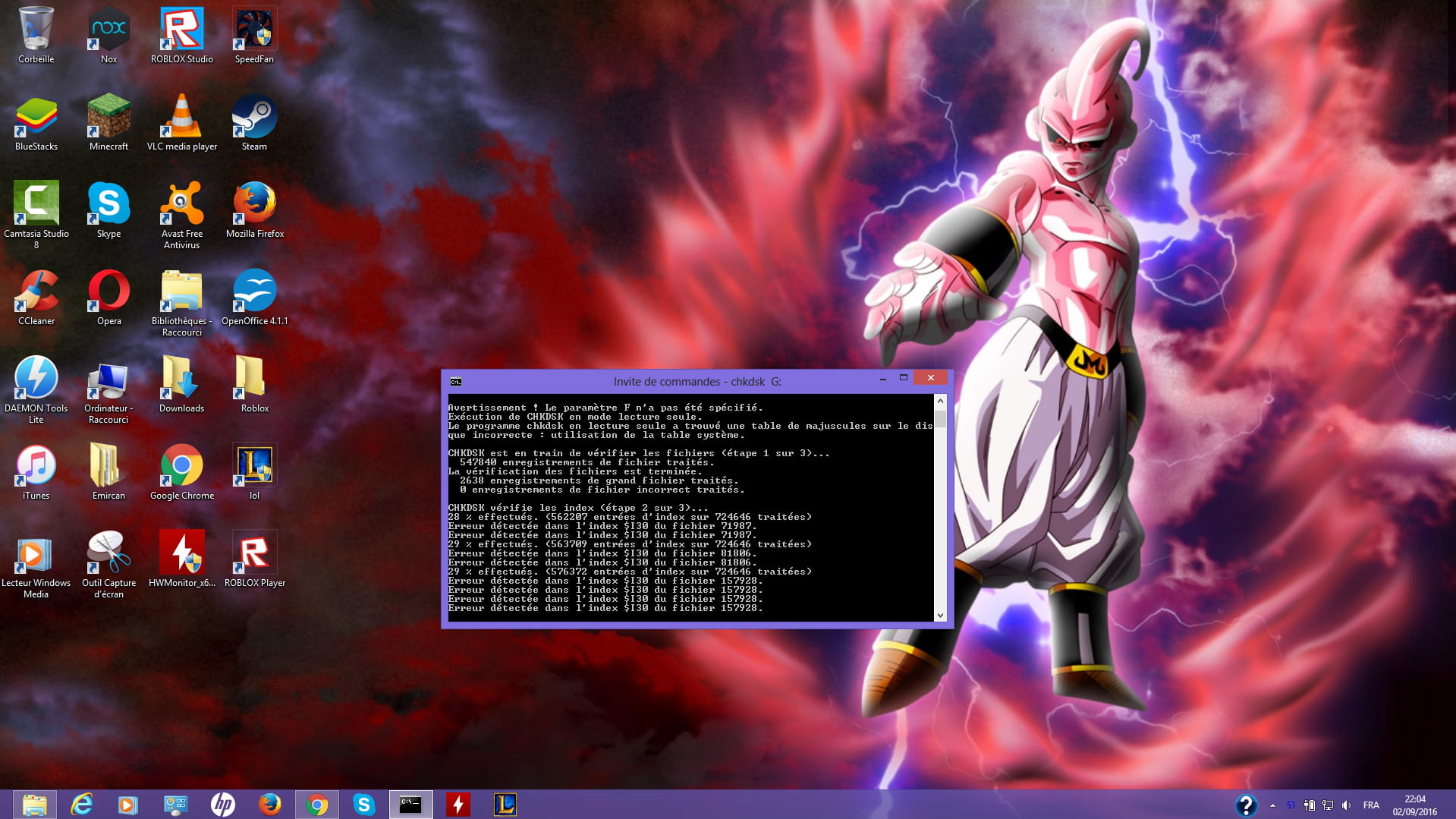Switch to HWMonitor in the taskbar

pyautogui.click(x=458, y=805)
